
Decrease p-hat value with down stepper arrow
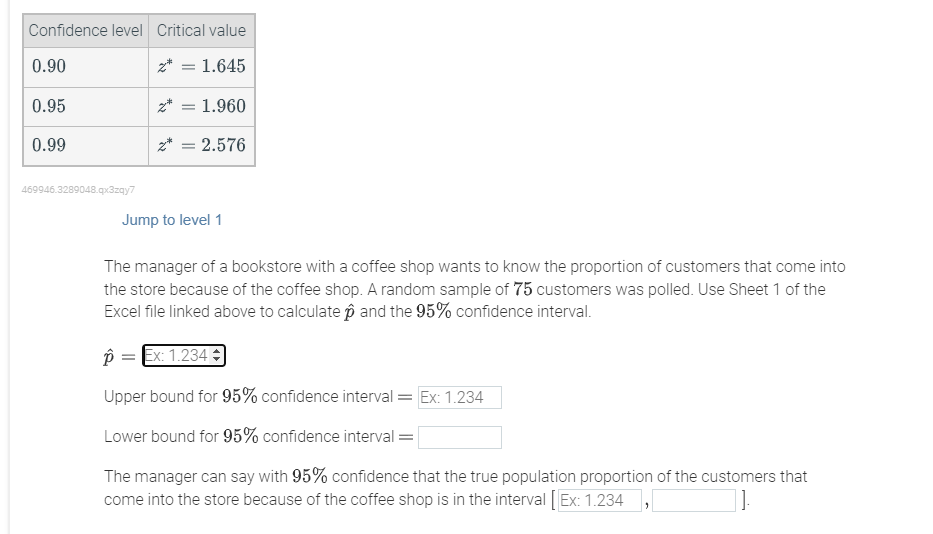pos(217,360)
